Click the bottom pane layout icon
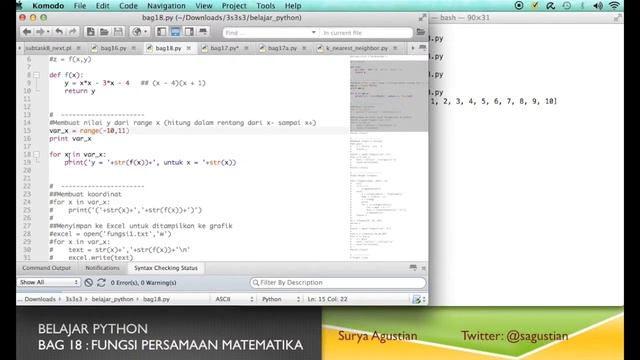 [x=413, y=268]
